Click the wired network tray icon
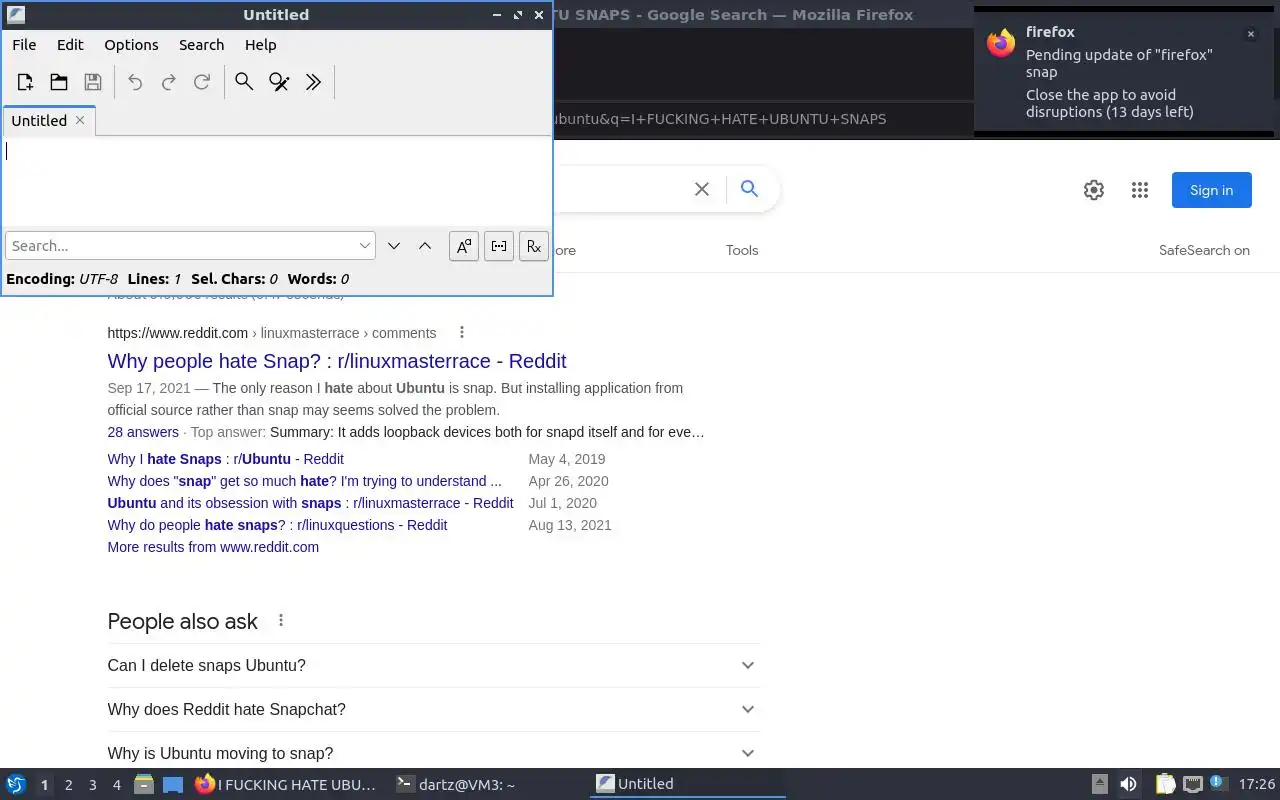Image resolution: width=1280 pixels, height=800 pixels. click(x=1193, y=785)
